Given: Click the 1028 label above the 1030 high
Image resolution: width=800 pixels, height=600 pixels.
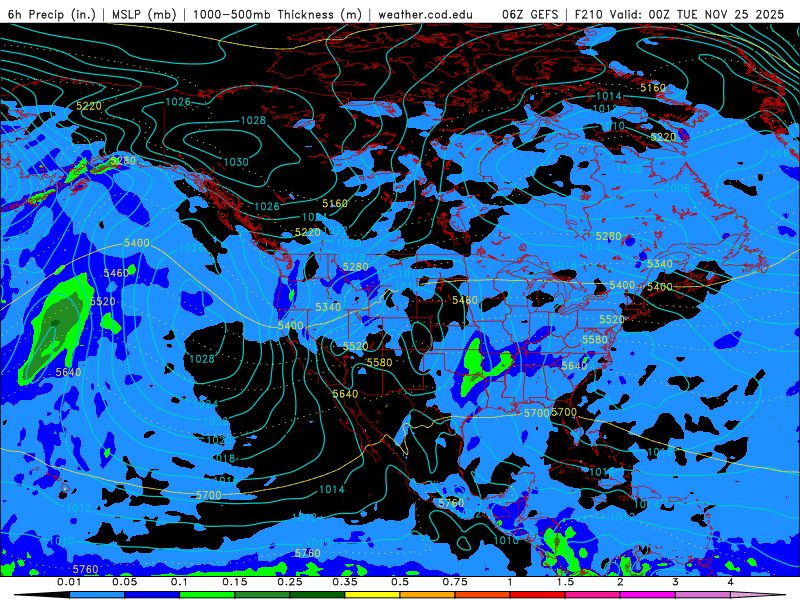Looking at the screenshot, I should [x=253, y=120].
